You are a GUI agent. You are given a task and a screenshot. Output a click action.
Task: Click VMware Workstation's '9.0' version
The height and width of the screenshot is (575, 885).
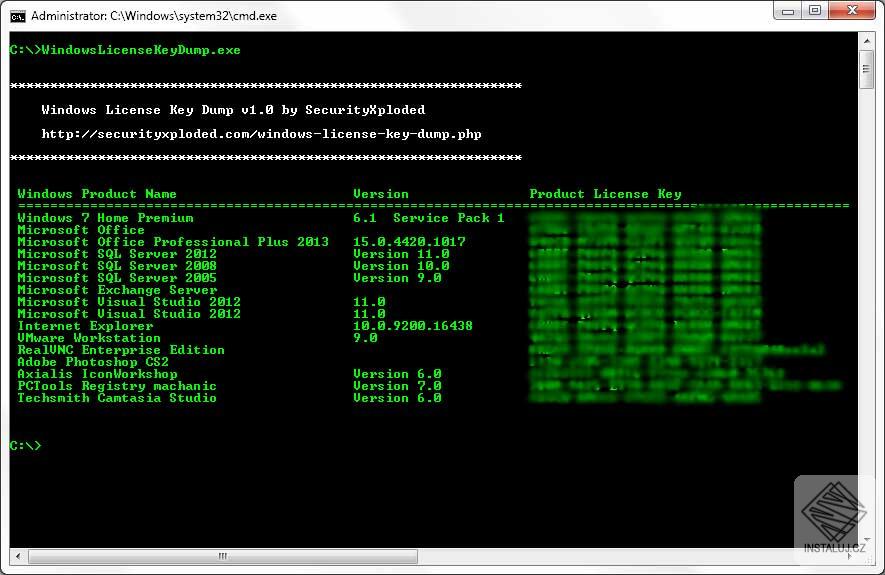(x=365, y=338)
